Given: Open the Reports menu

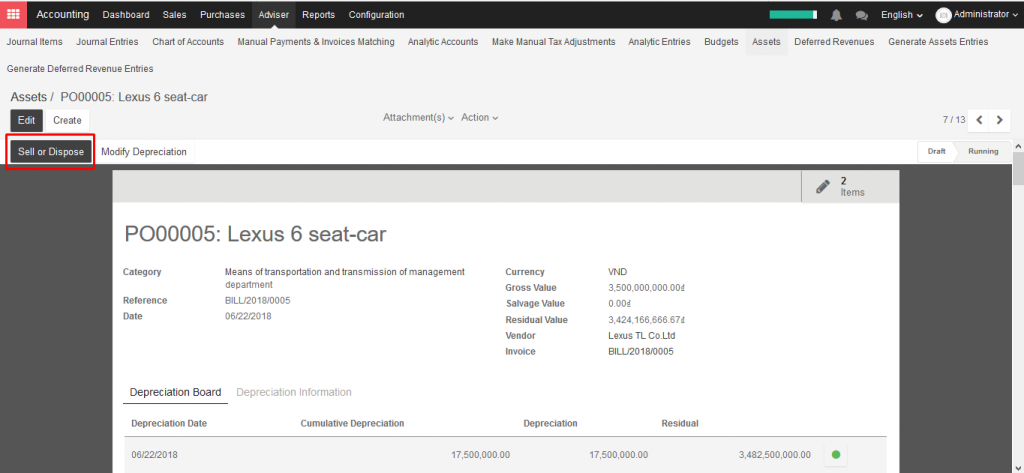Looking at the screenshot, I should coord(319,14).
